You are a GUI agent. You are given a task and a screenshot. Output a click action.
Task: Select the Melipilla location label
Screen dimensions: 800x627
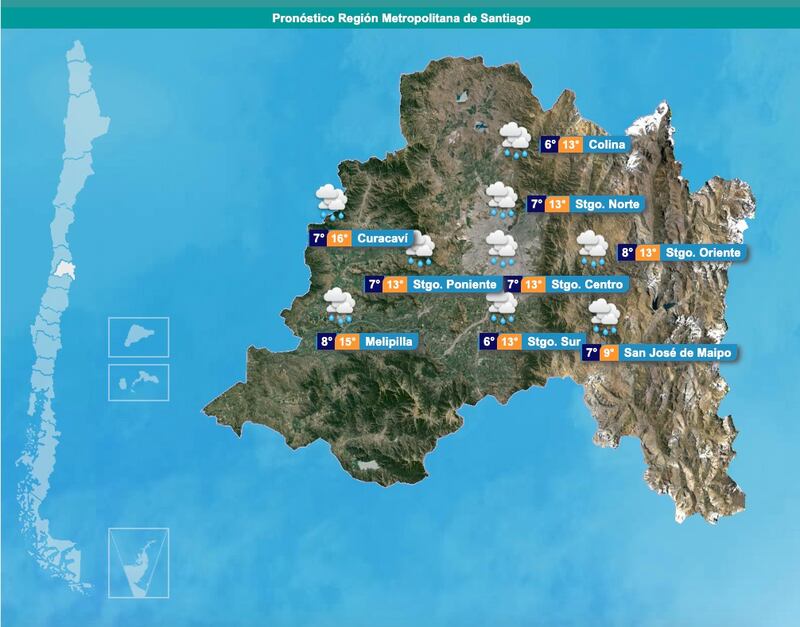point(389,341)
